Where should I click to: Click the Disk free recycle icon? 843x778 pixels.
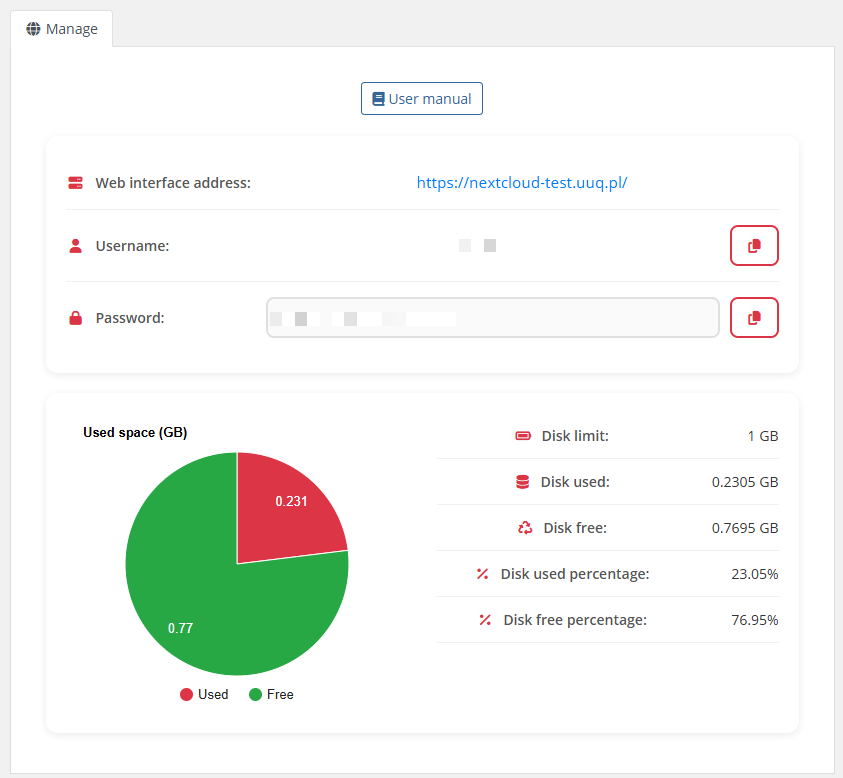[x=525, y=528]
